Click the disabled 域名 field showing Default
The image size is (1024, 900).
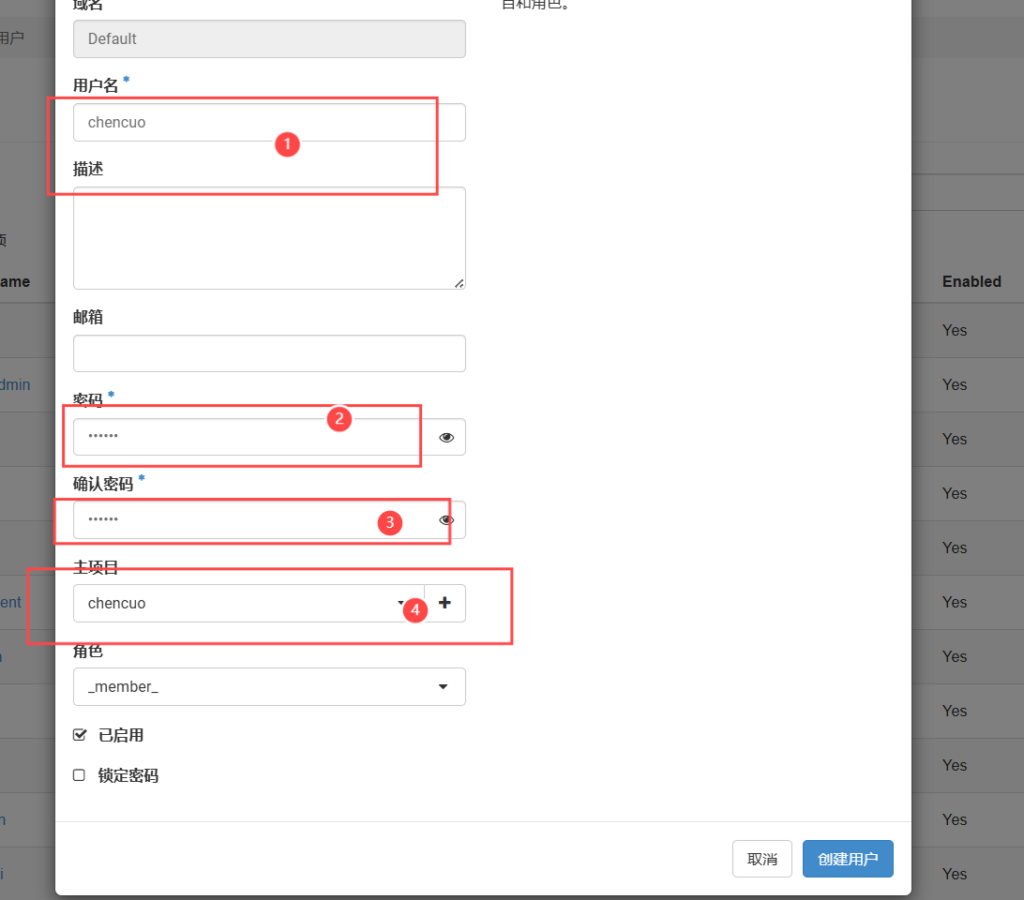click(269, 39)
